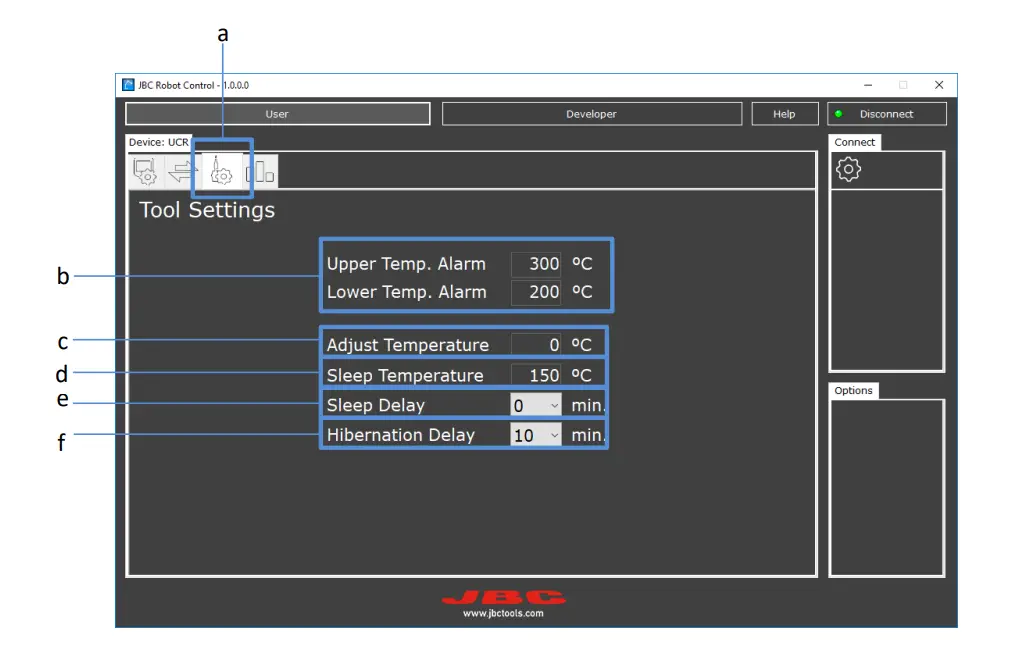Viewport: 1011px width, 648px height.
Task: Edit the Sleep Temperature value field
Action: pos(535,374)
